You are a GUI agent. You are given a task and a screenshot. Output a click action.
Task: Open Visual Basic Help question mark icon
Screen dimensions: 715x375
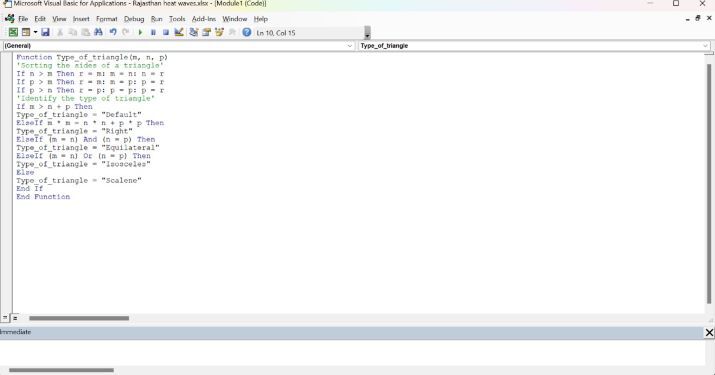247,32
